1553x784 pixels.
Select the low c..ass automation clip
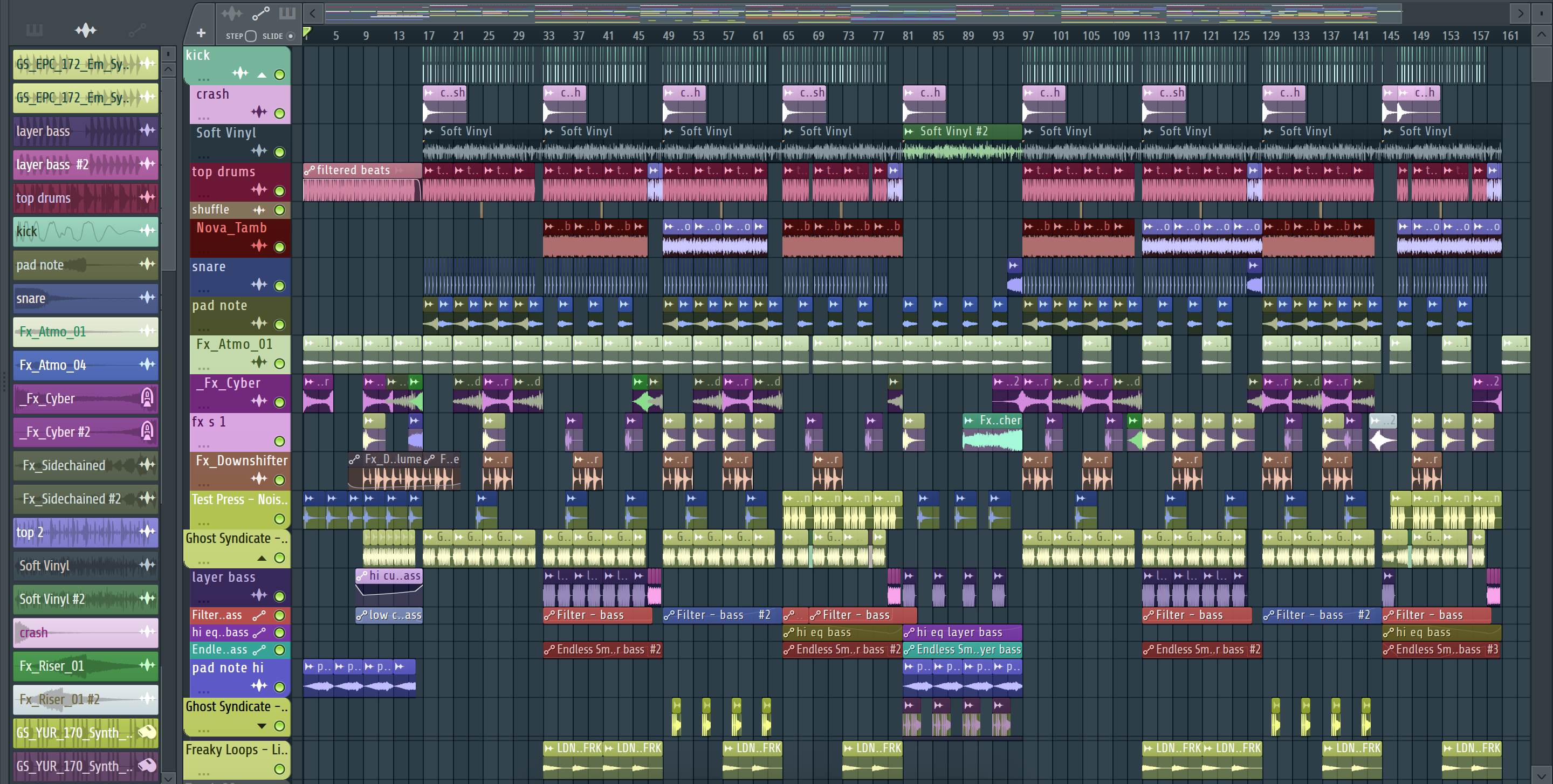389,615
